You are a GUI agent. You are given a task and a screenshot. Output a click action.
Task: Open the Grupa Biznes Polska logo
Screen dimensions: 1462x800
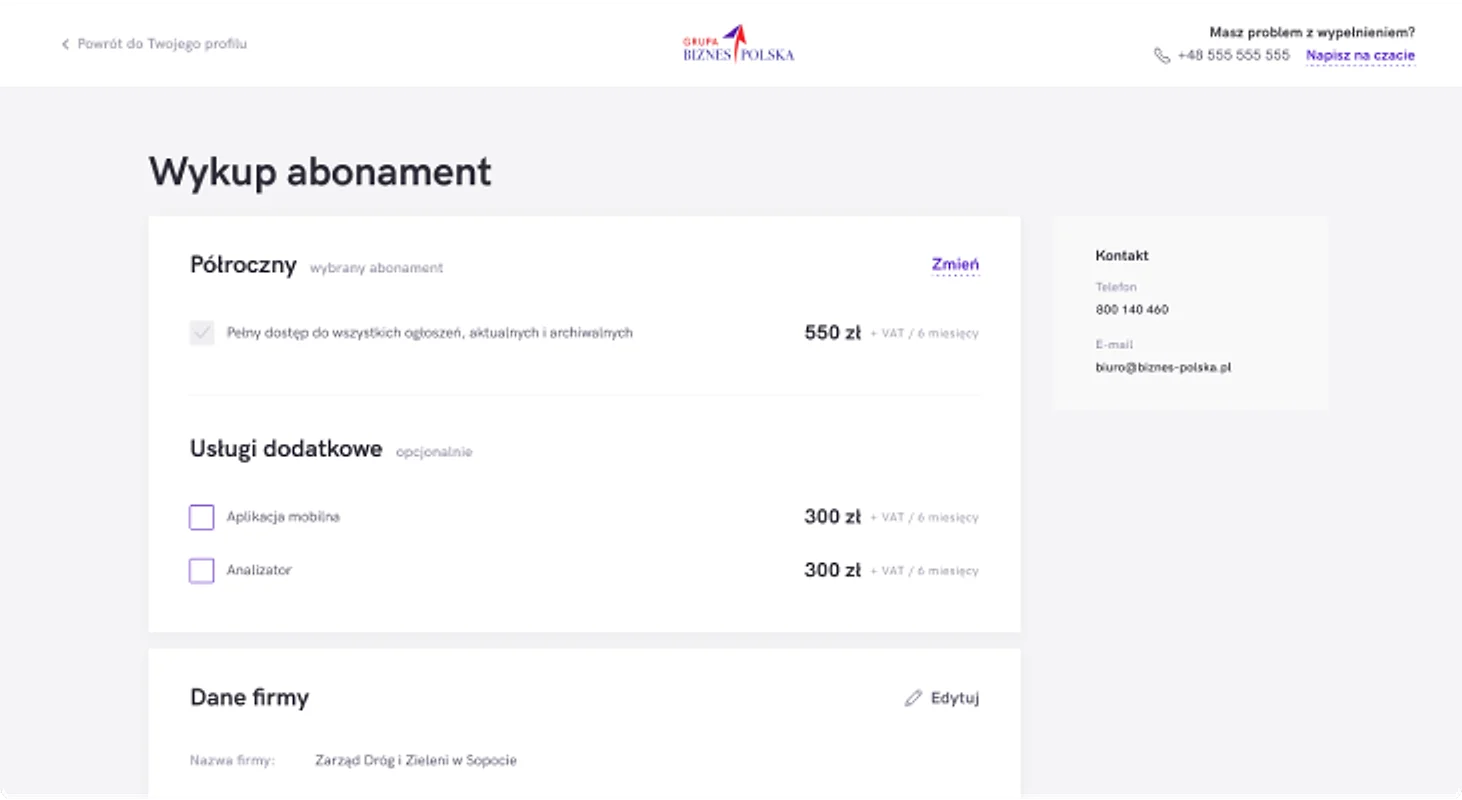[x=738, y=44]
